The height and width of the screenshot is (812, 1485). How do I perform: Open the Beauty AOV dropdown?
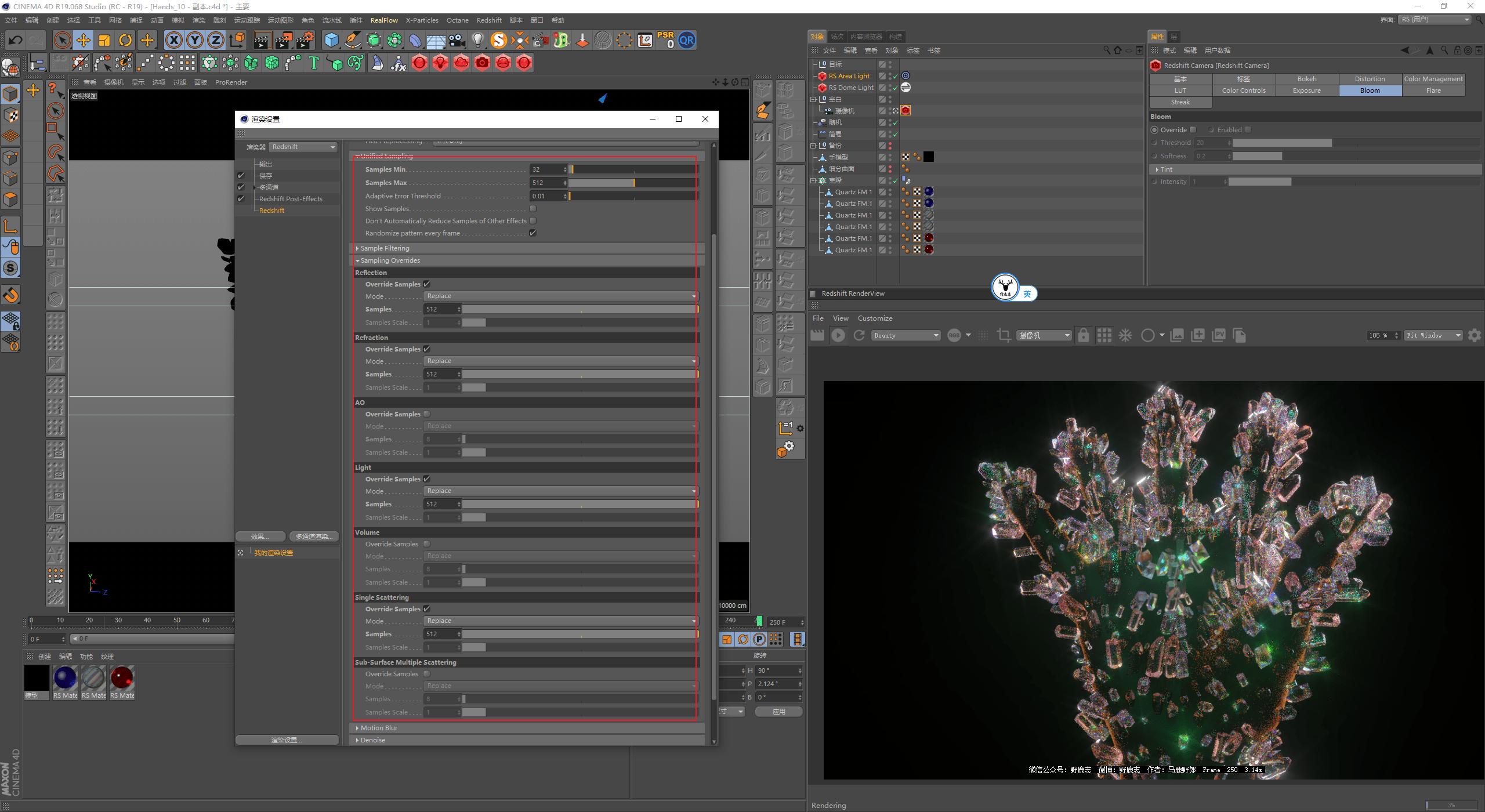coord(906,335)
